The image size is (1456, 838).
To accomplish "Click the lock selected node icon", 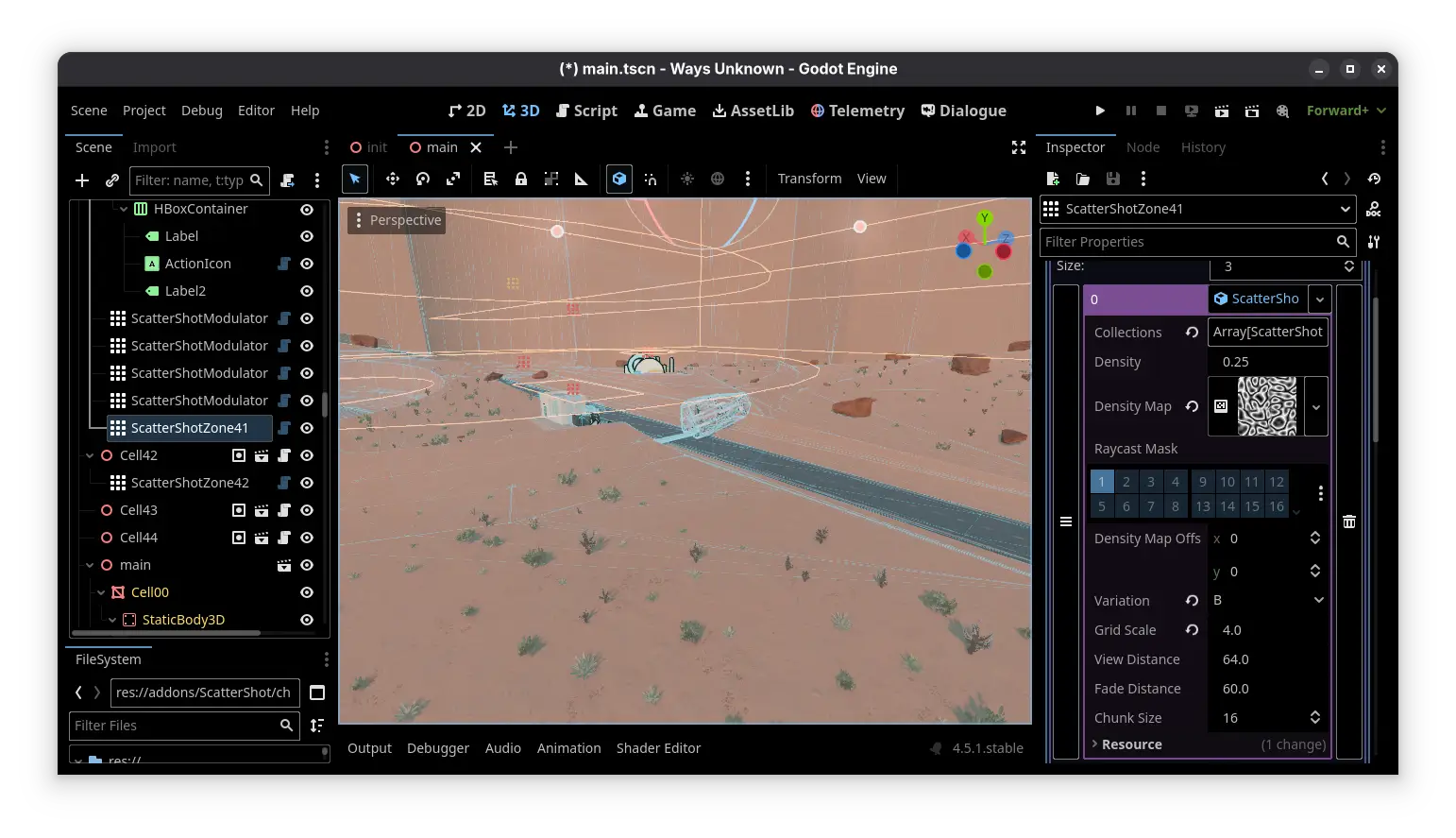I will pos(521,179).
